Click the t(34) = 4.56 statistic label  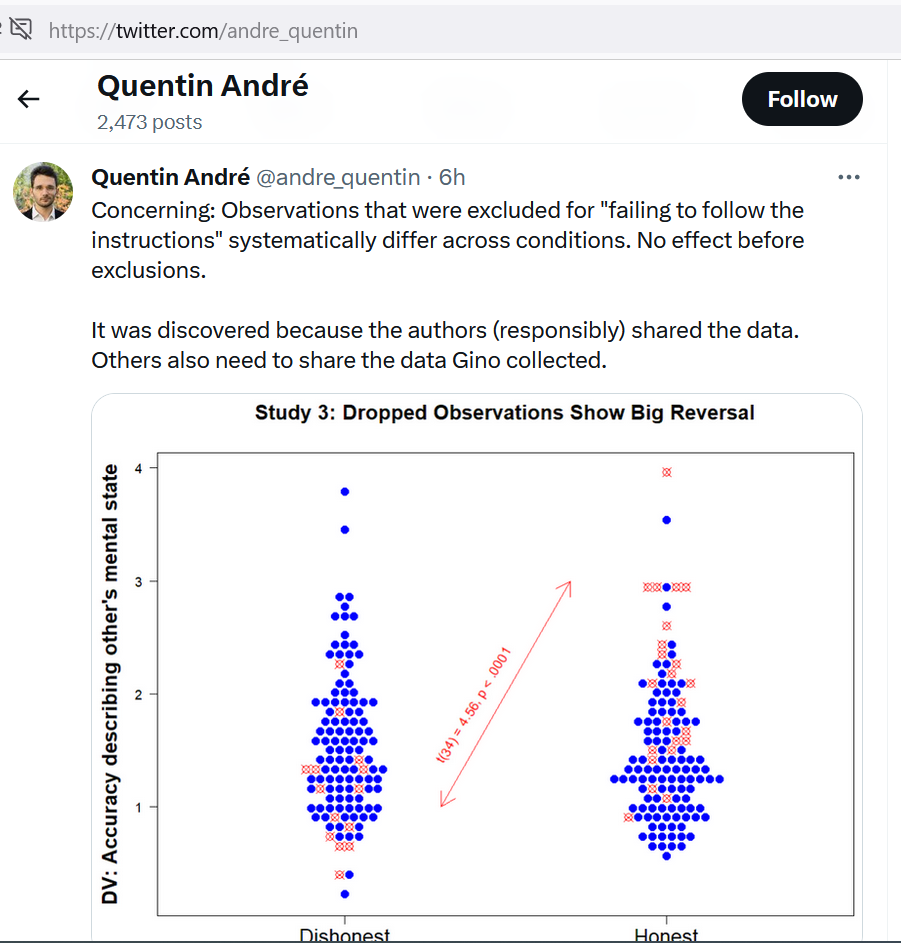473,705
